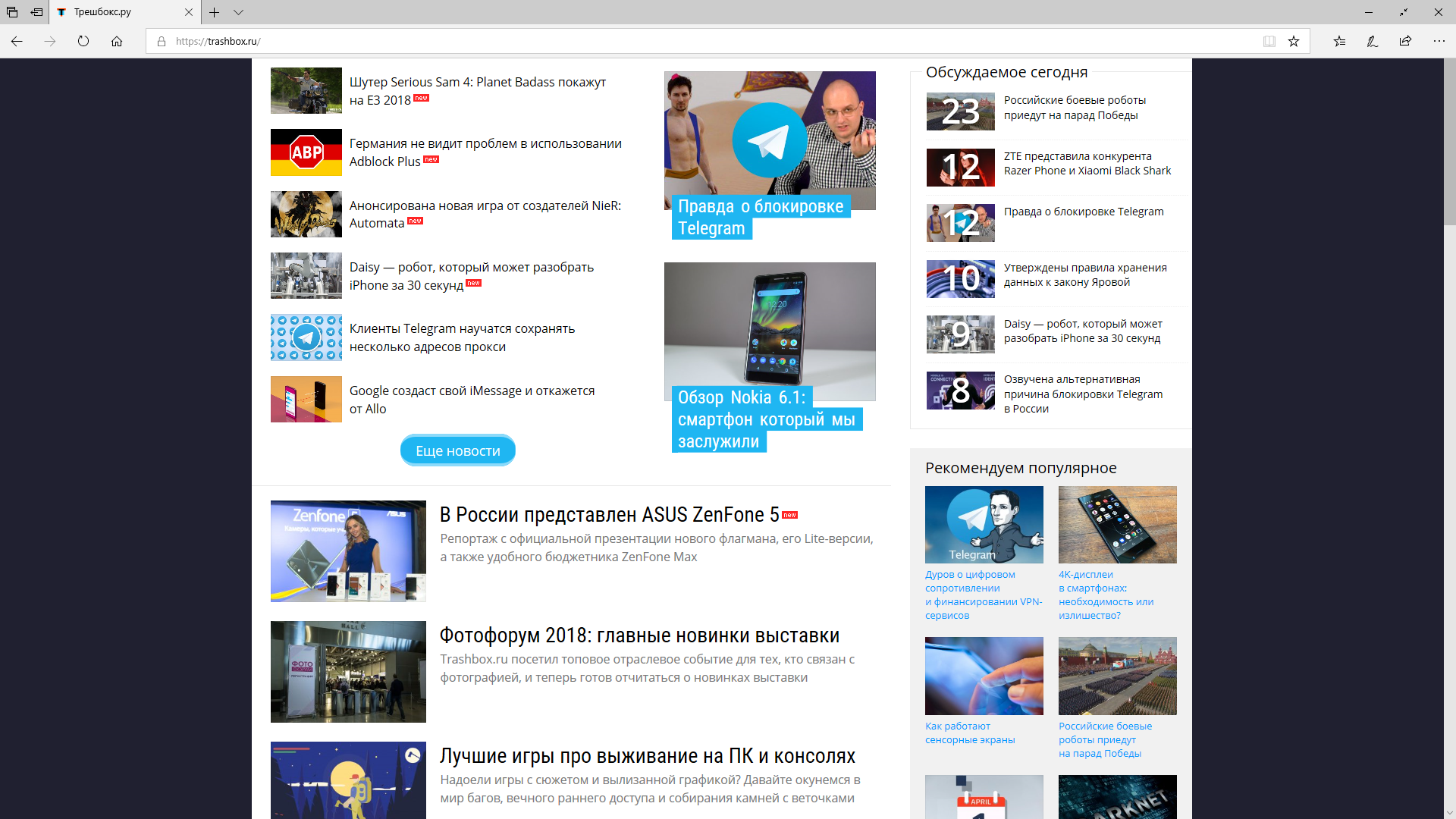Set these tabs aside icon
Viewport: 1456px width, 819px height.
(x=36, y=12)
